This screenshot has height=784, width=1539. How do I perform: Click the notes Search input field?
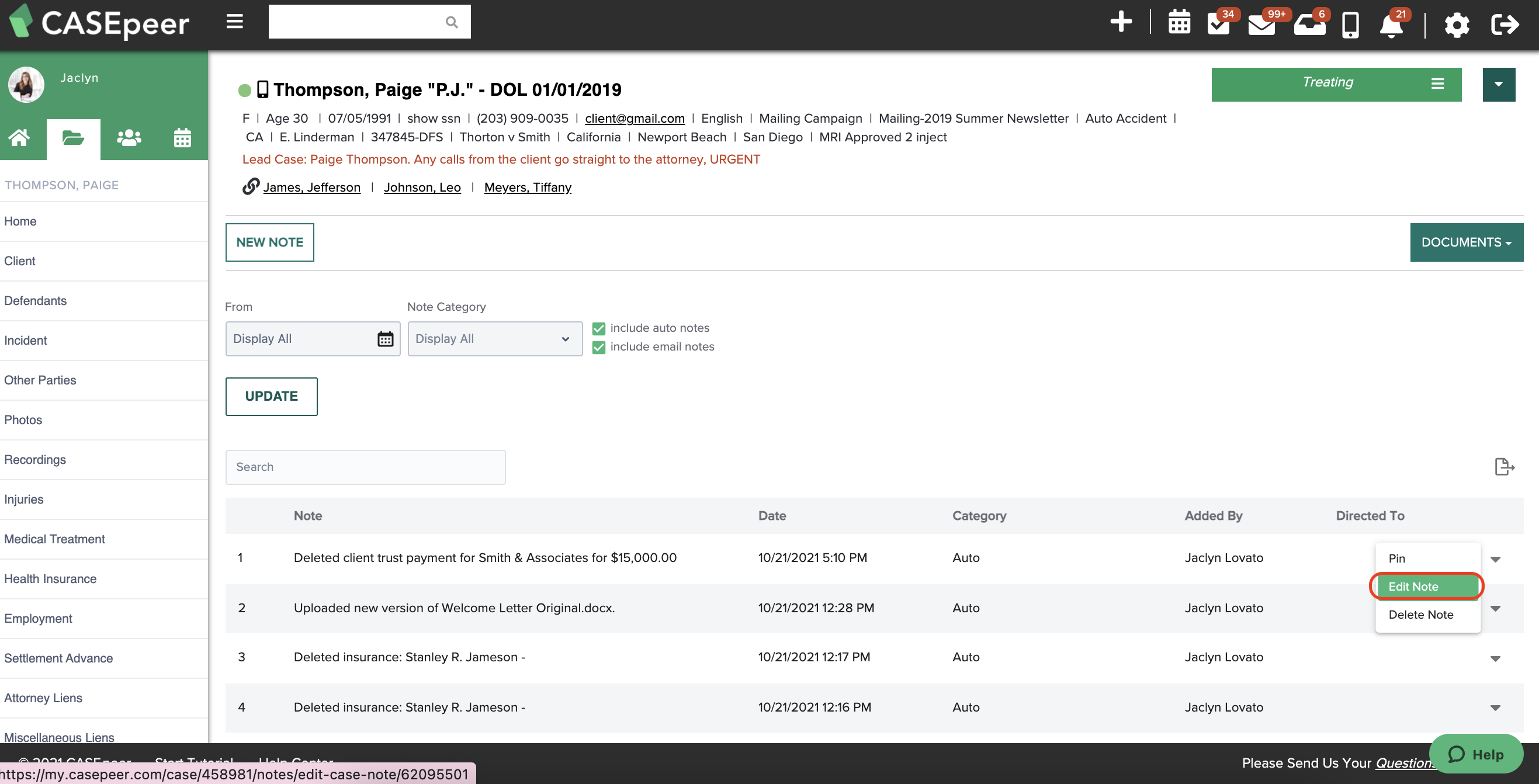365,467
